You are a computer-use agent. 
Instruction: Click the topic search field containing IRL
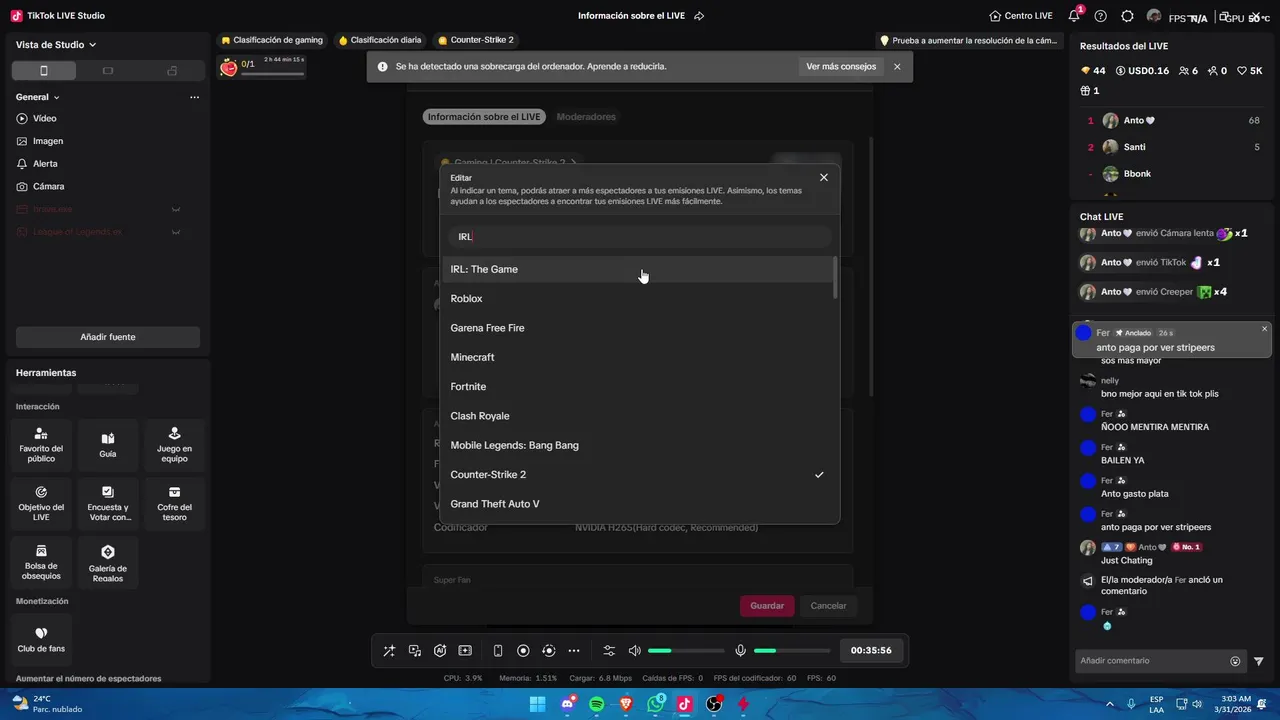[640, 237]
